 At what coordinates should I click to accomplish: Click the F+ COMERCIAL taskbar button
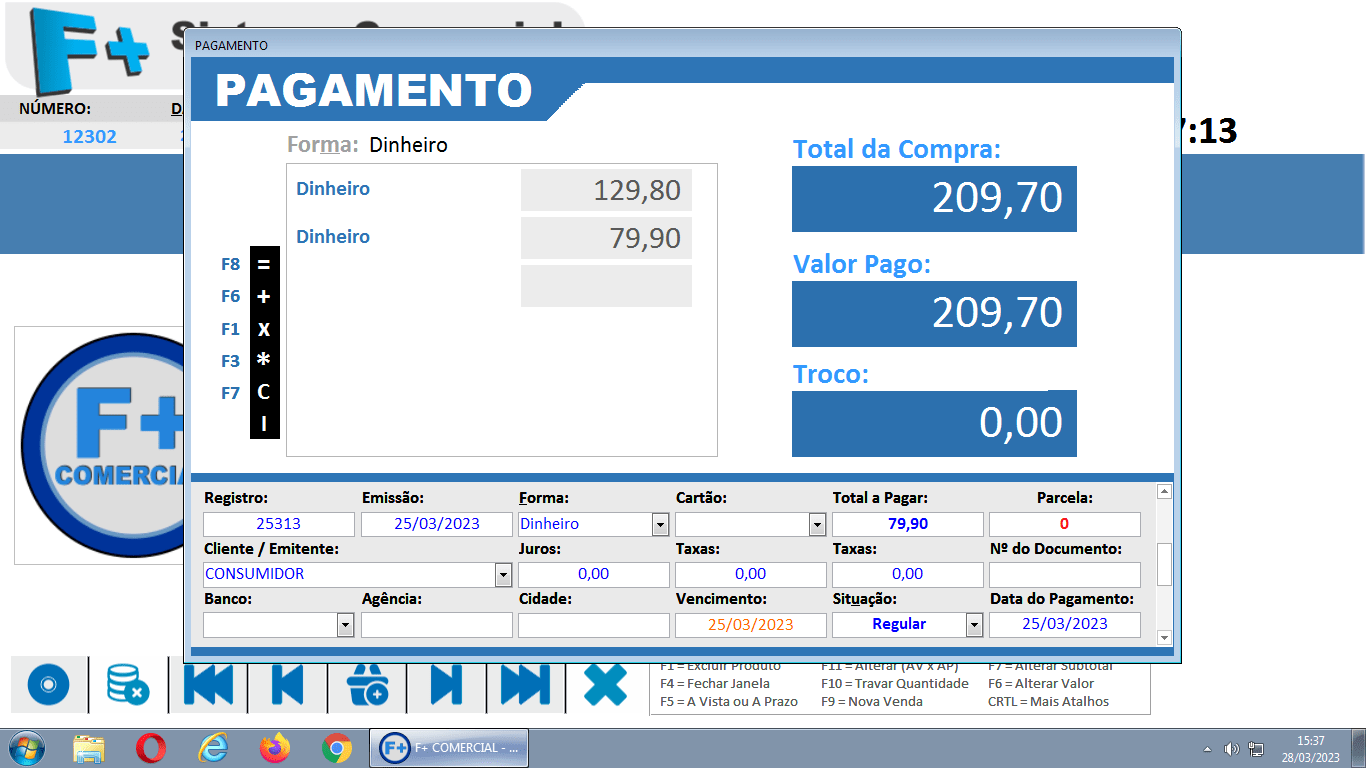coord(449,748)
